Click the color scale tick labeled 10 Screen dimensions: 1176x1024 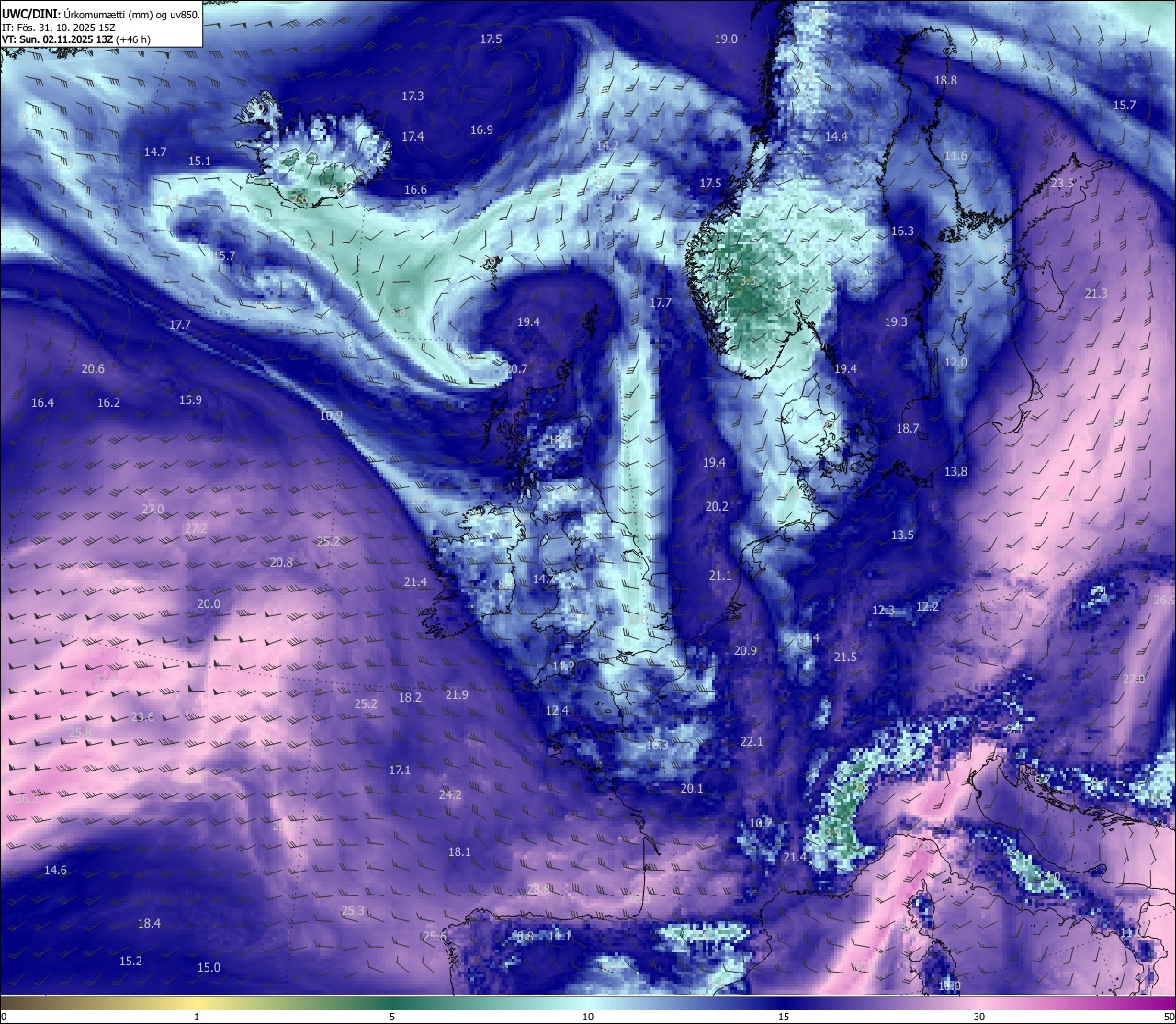pos(588,1017)
